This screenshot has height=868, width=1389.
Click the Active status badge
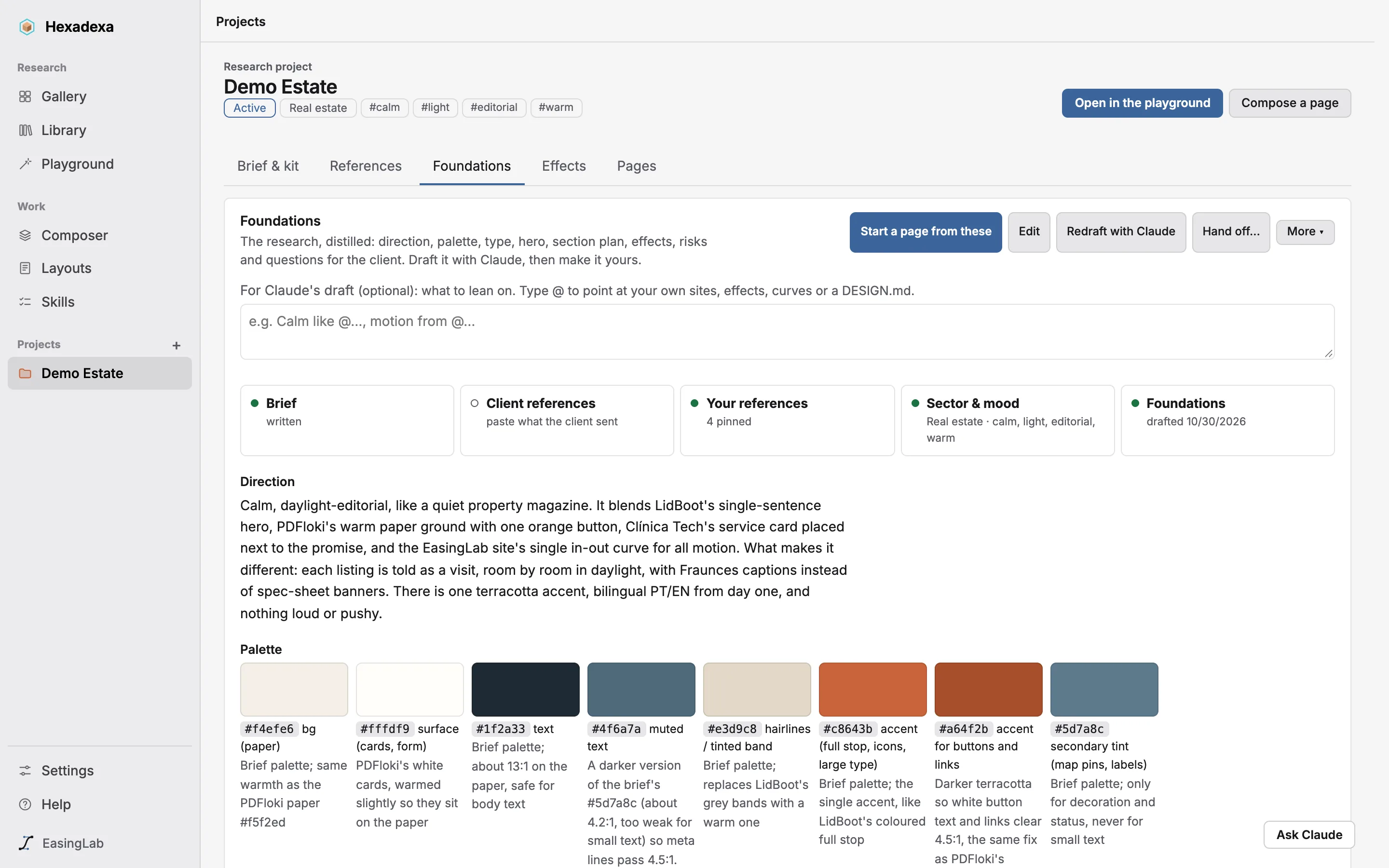(250, 108)
